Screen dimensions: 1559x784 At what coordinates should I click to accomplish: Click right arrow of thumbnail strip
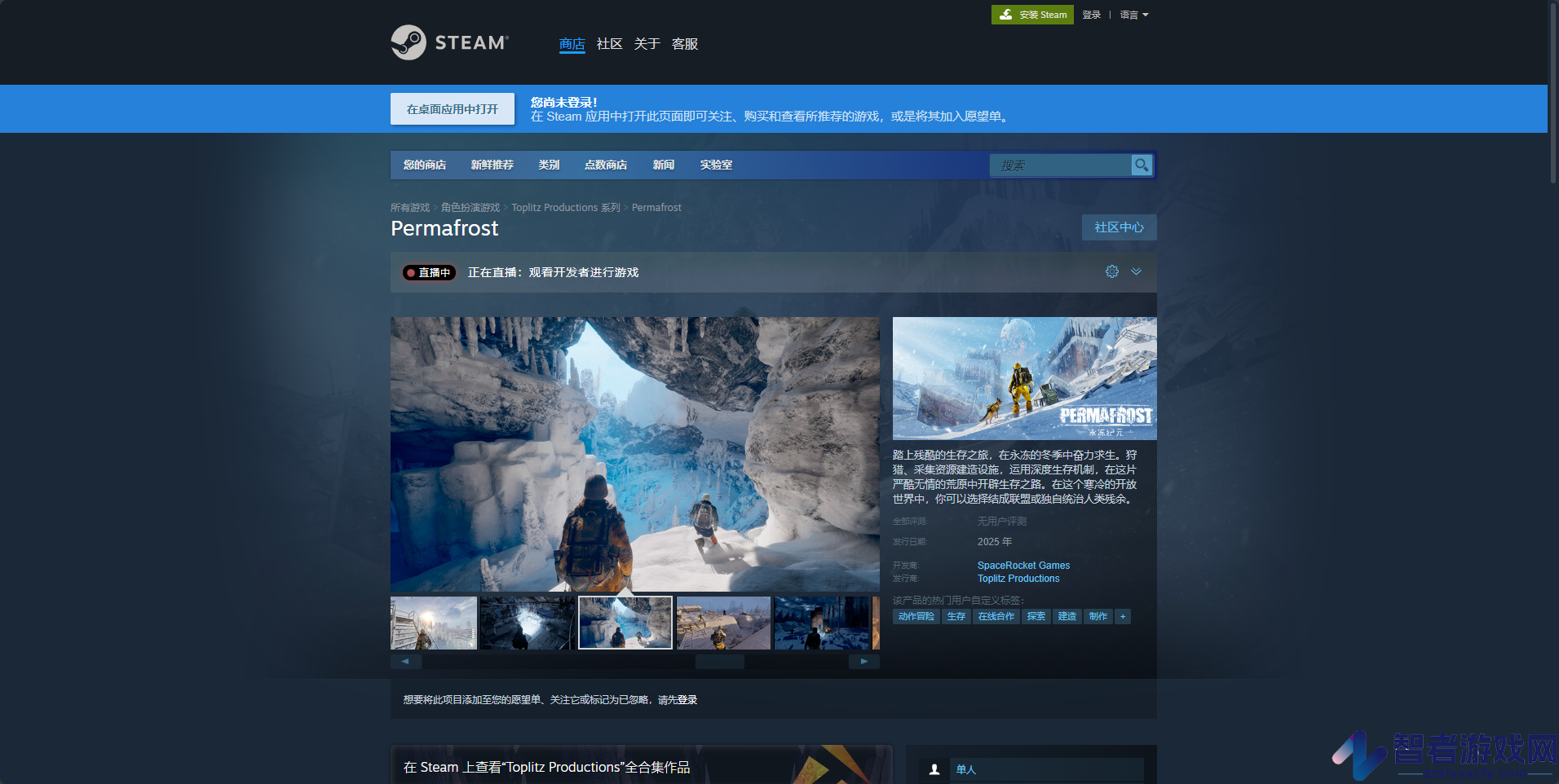click(x=864, y=662)
